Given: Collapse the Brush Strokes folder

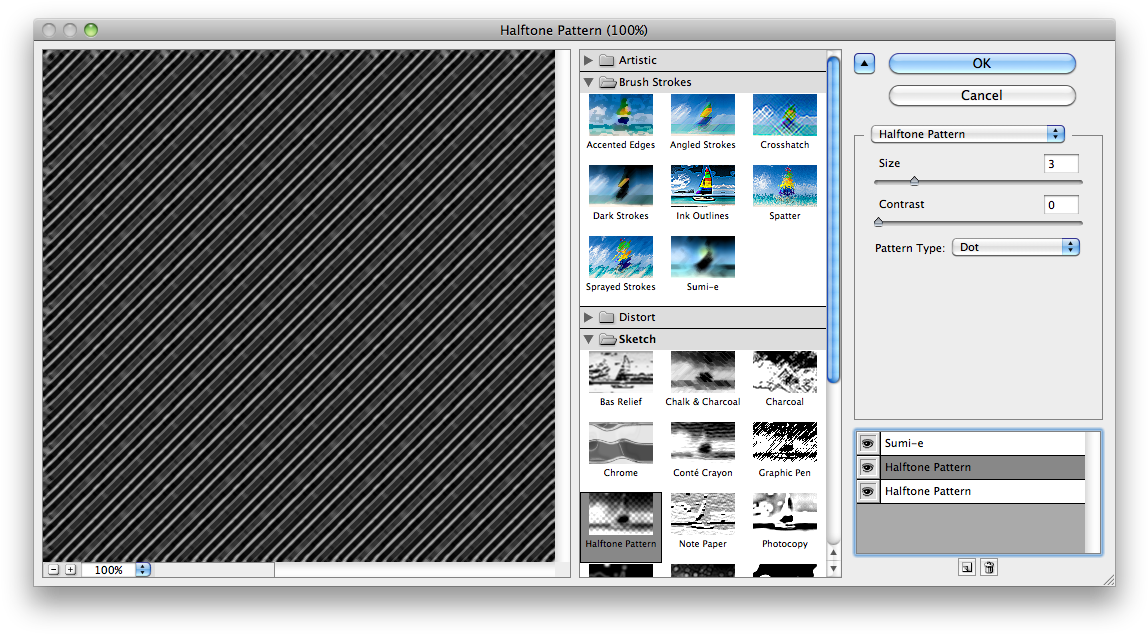Looking at the screenshot, I should (589, 83).
